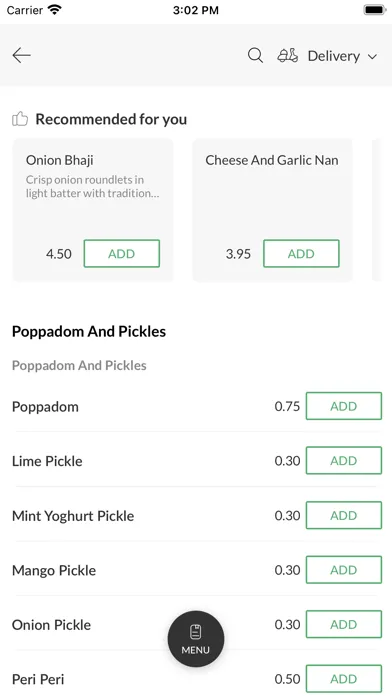This screenshot has height=696, width=392.
Task: Select the Poppadom And Pickles section heading
Action: click(89, 332)
